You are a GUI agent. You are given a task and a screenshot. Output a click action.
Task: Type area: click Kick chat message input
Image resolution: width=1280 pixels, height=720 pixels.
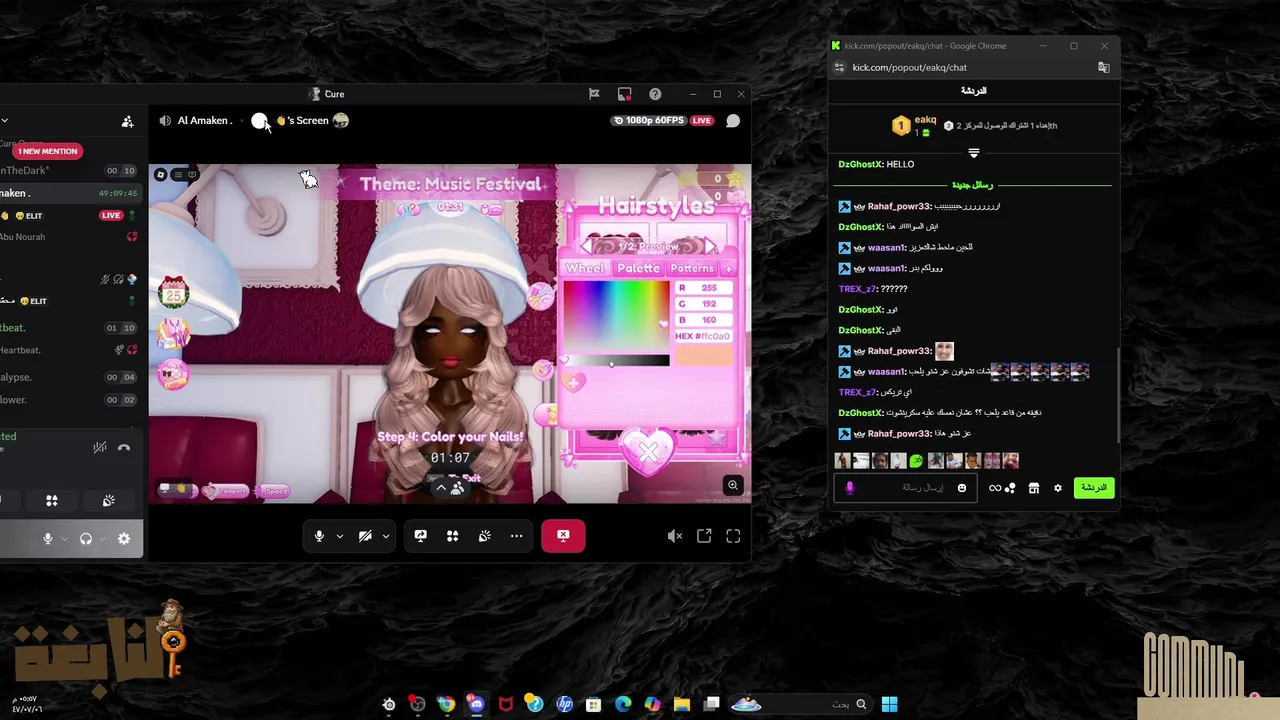(x=905, y=488)
